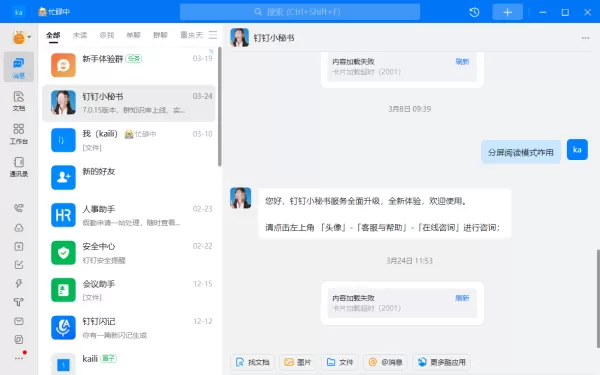Select the 重庆天 filter tab
600x375 pixels.
click(x=191, y=35)
